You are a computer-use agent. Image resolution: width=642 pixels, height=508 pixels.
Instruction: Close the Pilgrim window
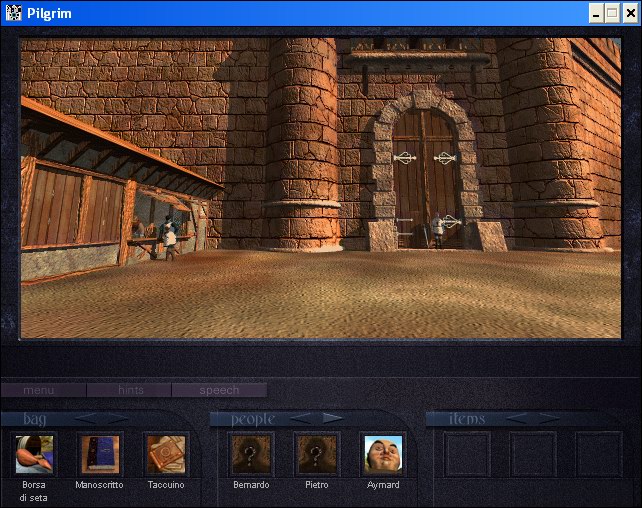coord(631,14)
